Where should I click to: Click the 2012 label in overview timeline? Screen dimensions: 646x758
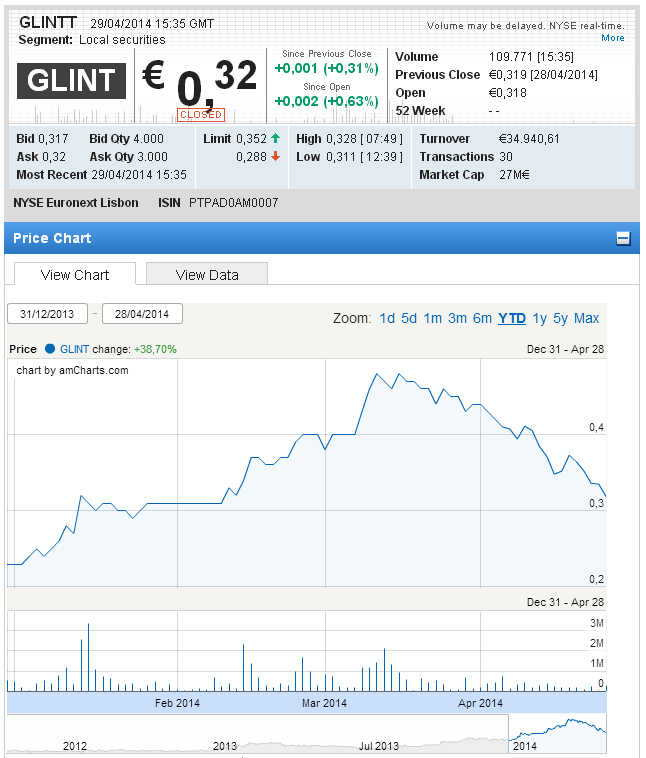coord(75,746)
